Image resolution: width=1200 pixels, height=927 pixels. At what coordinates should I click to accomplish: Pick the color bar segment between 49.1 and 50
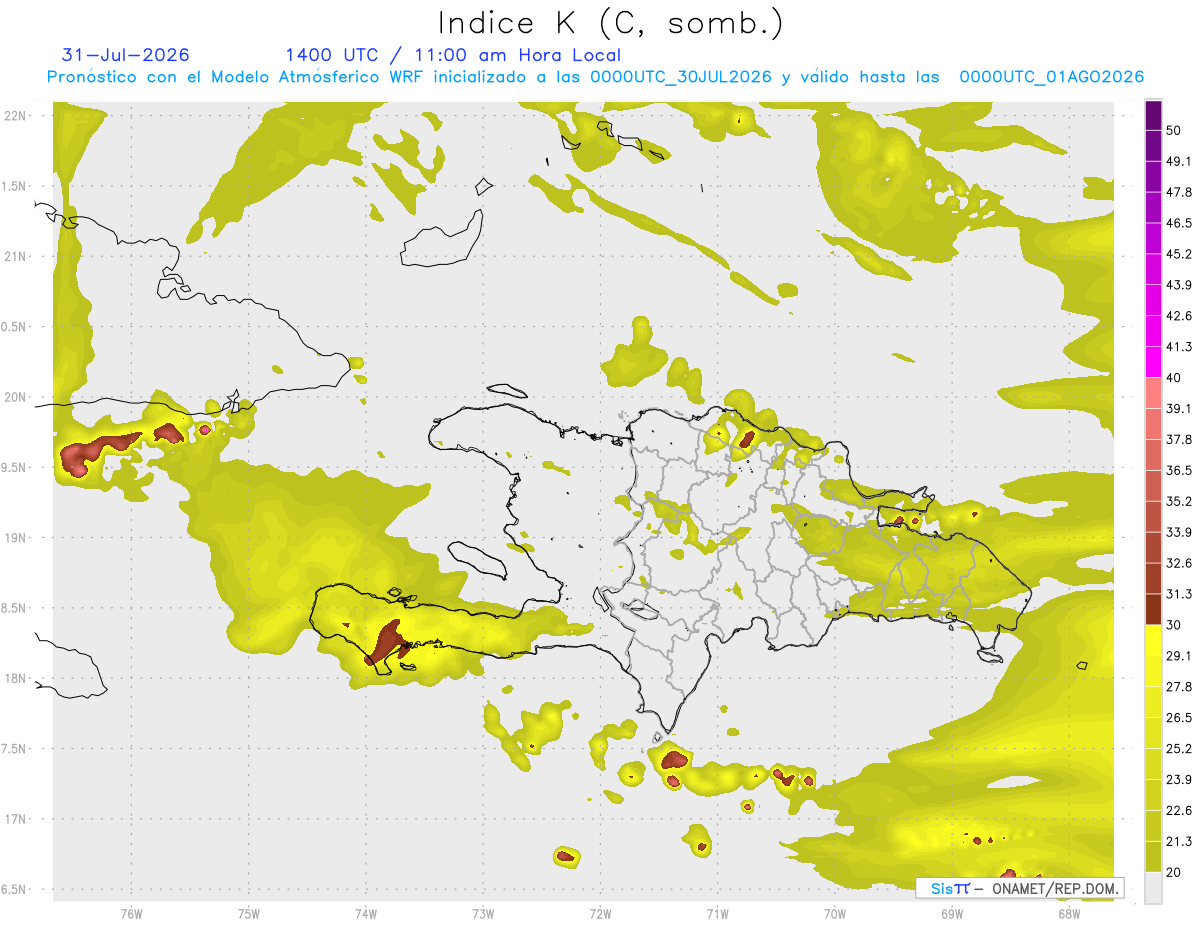coord(1153,146)
